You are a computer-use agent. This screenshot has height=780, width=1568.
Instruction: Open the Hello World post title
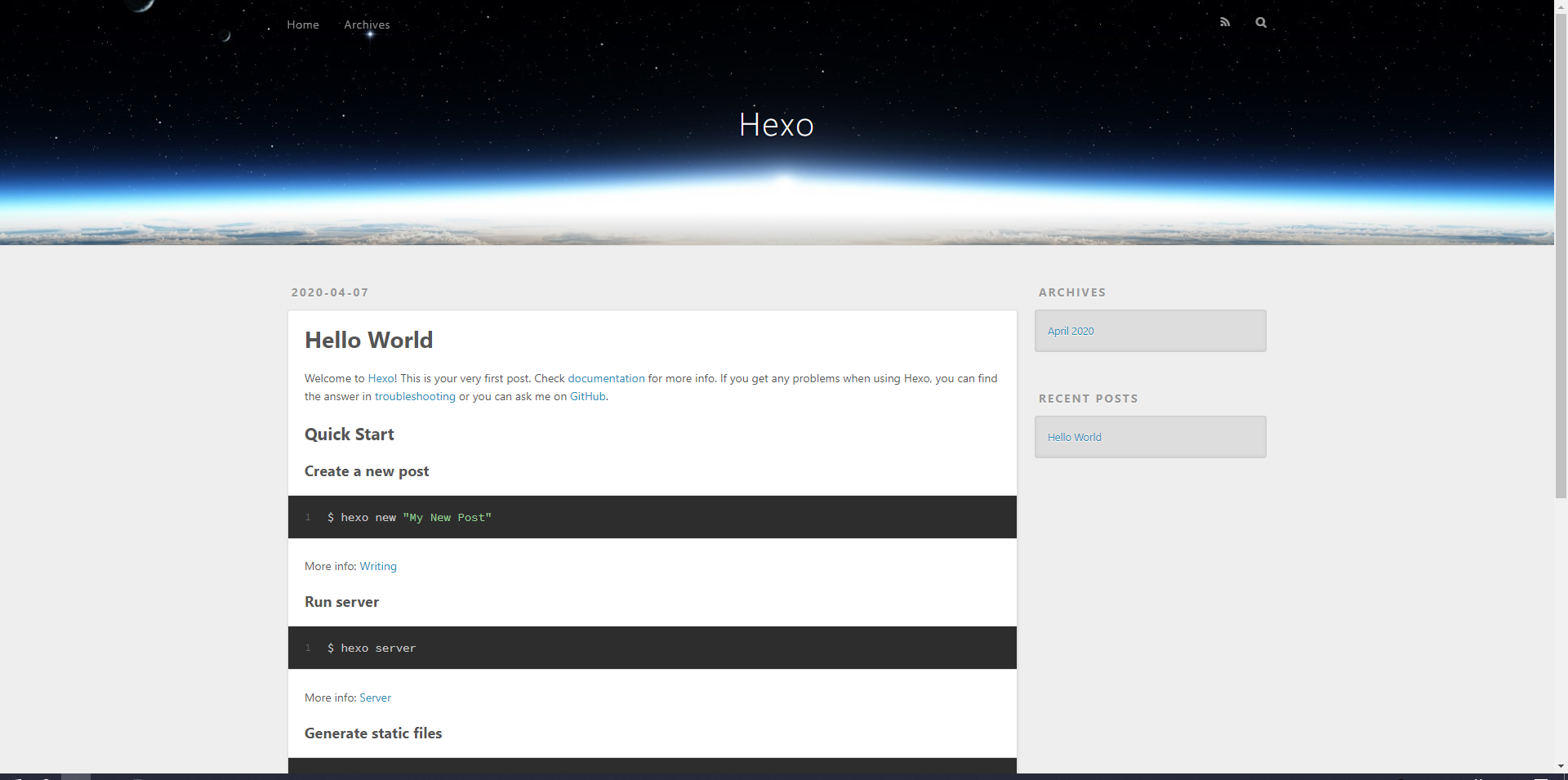point(369,340)
